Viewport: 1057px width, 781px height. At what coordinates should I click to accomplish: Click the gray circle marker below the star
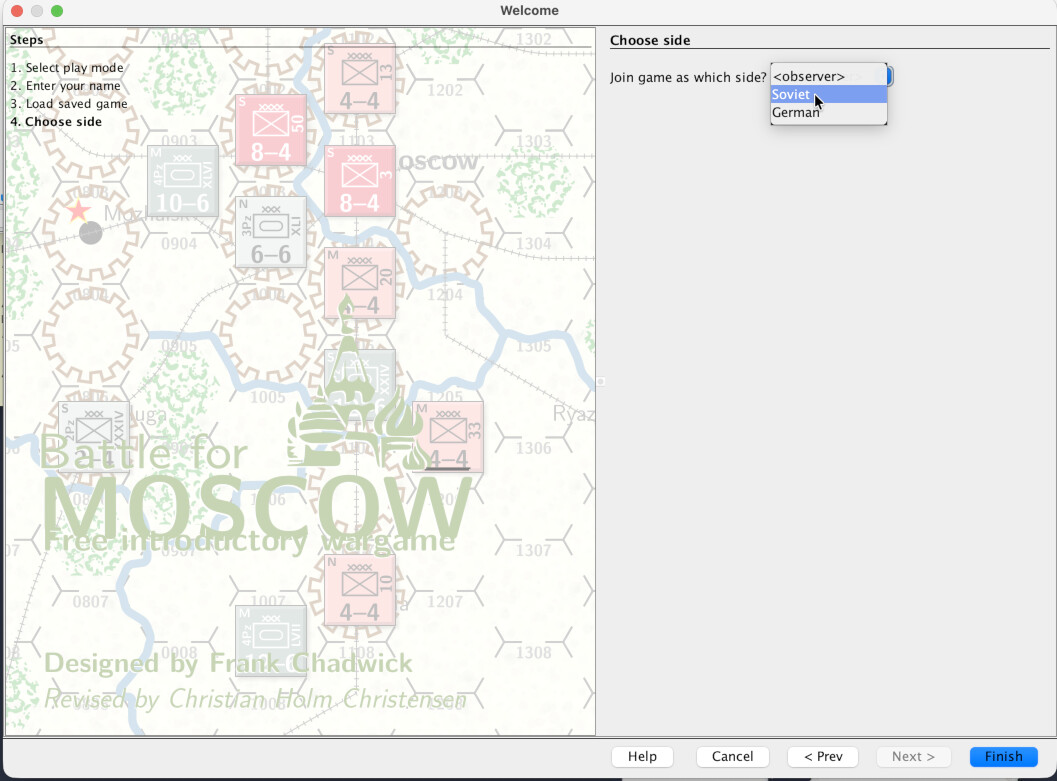point(91,233)
